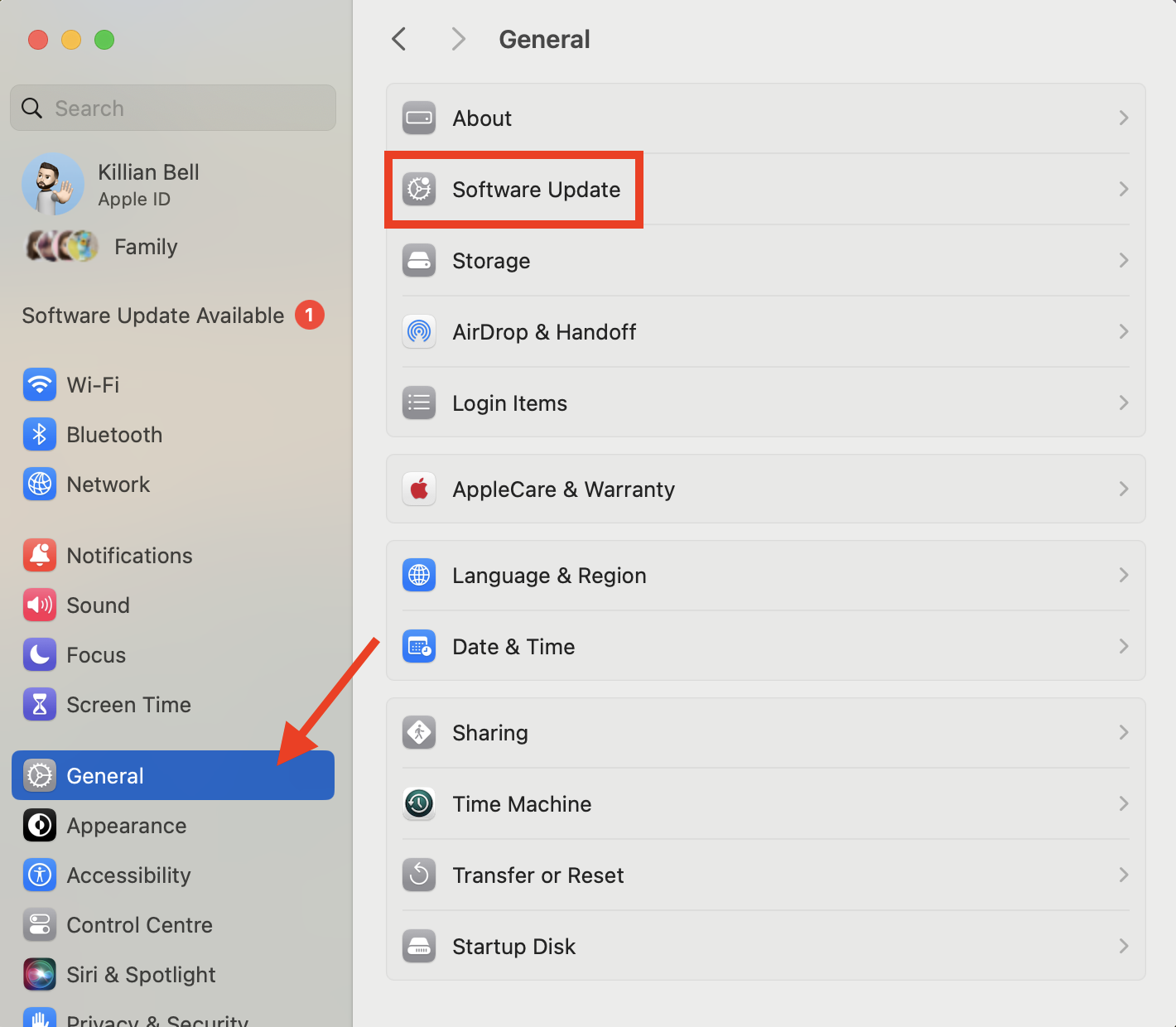Image resolution: width=1176 pixels, height=1027 pixels.
Task: Select the Siri & Spotlight icon
Action: click(x=39, y=974)
